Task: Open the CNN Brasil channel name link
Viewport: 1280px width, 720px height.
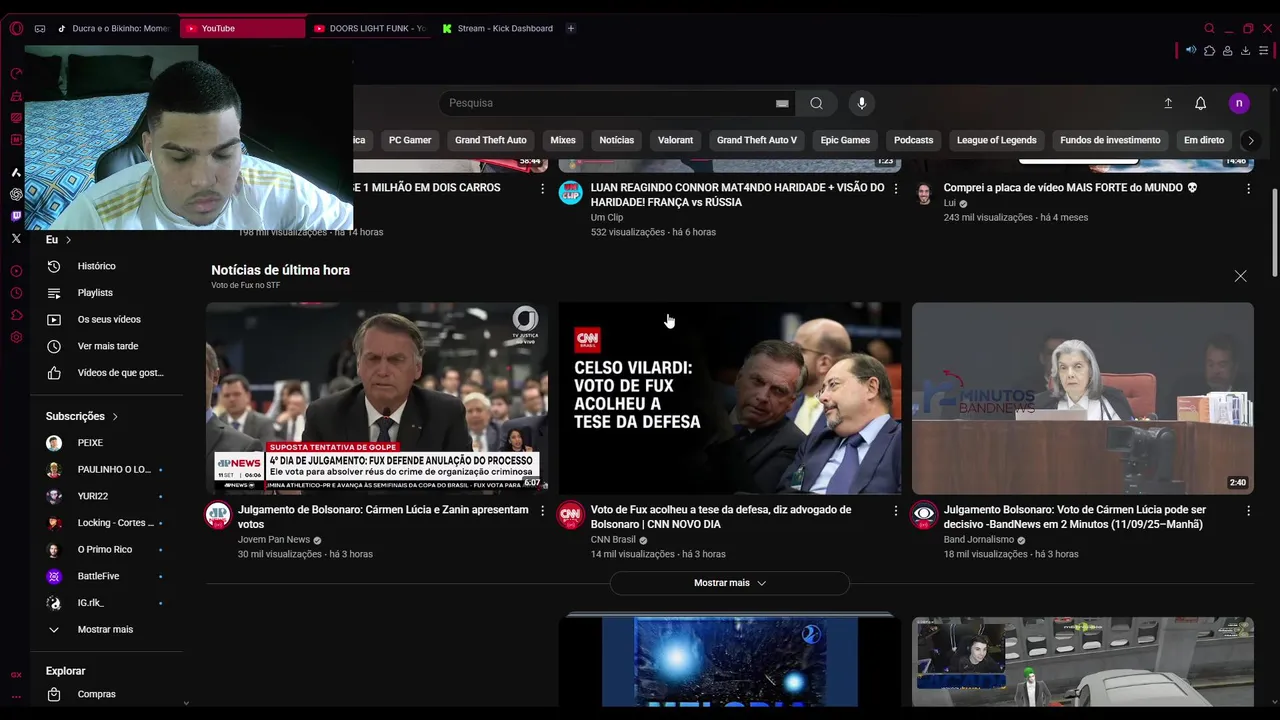Action: (613, 540)
